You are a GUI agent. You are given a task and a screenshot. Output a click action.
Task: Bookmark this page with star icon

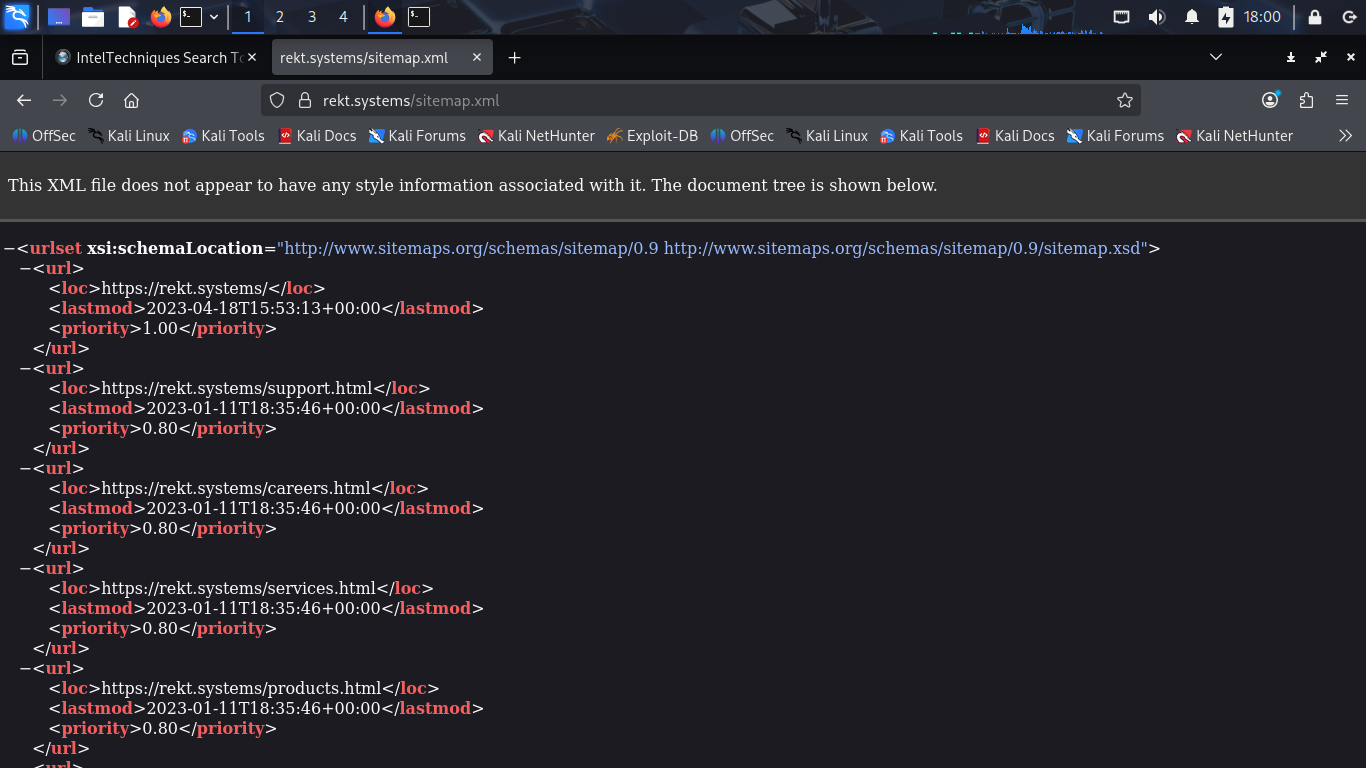pos(1124,100)
